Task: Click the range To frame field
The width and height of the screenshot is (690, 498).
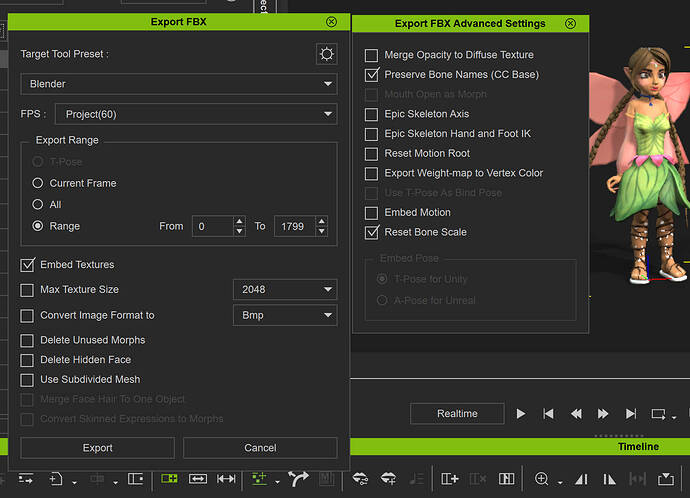Action: pos(294,226)
